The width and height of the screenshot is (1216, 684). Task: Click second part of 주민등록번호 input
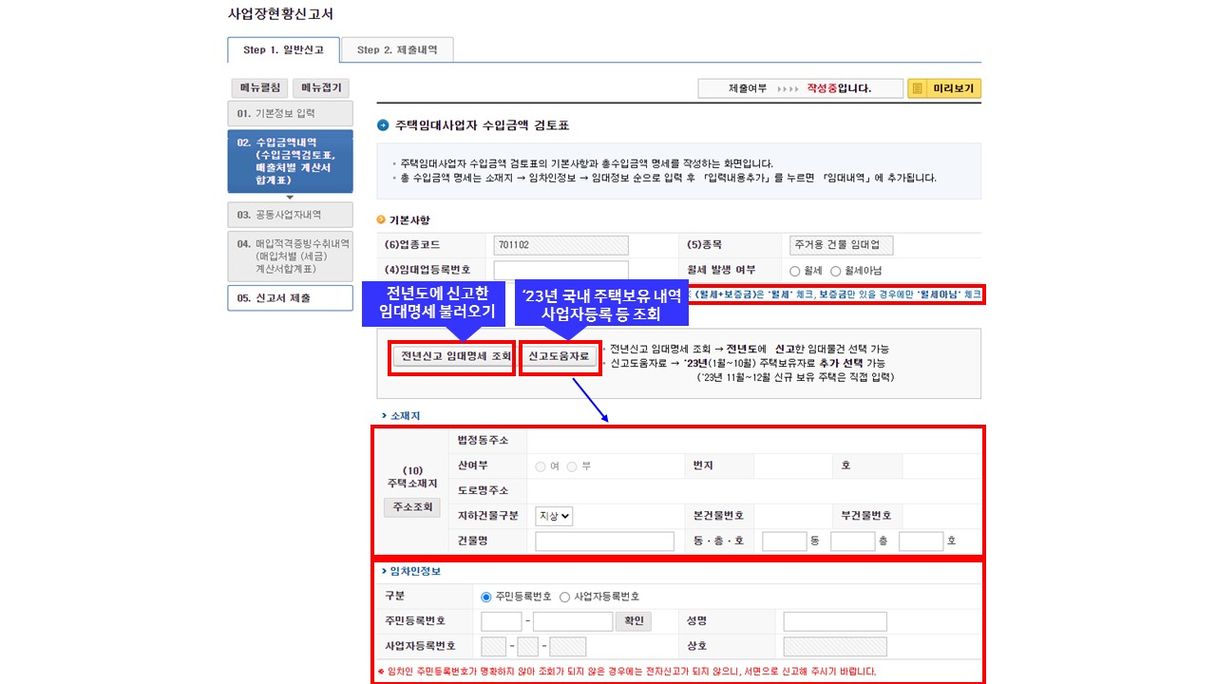573,621
